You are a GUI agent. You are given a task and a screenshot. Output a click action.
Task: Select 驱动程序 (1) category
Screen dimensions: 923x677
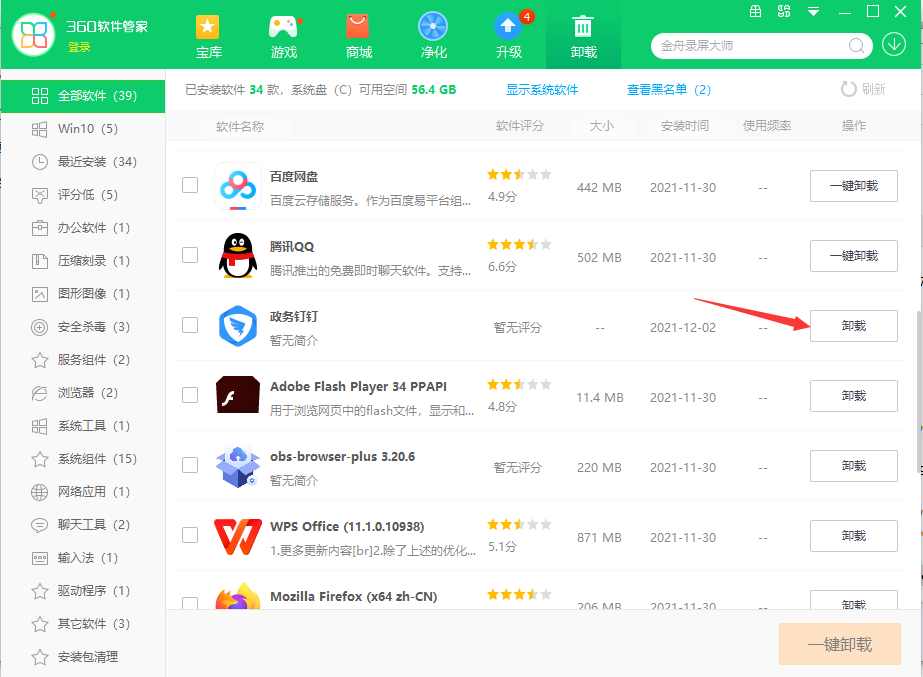tap(83, 590)
